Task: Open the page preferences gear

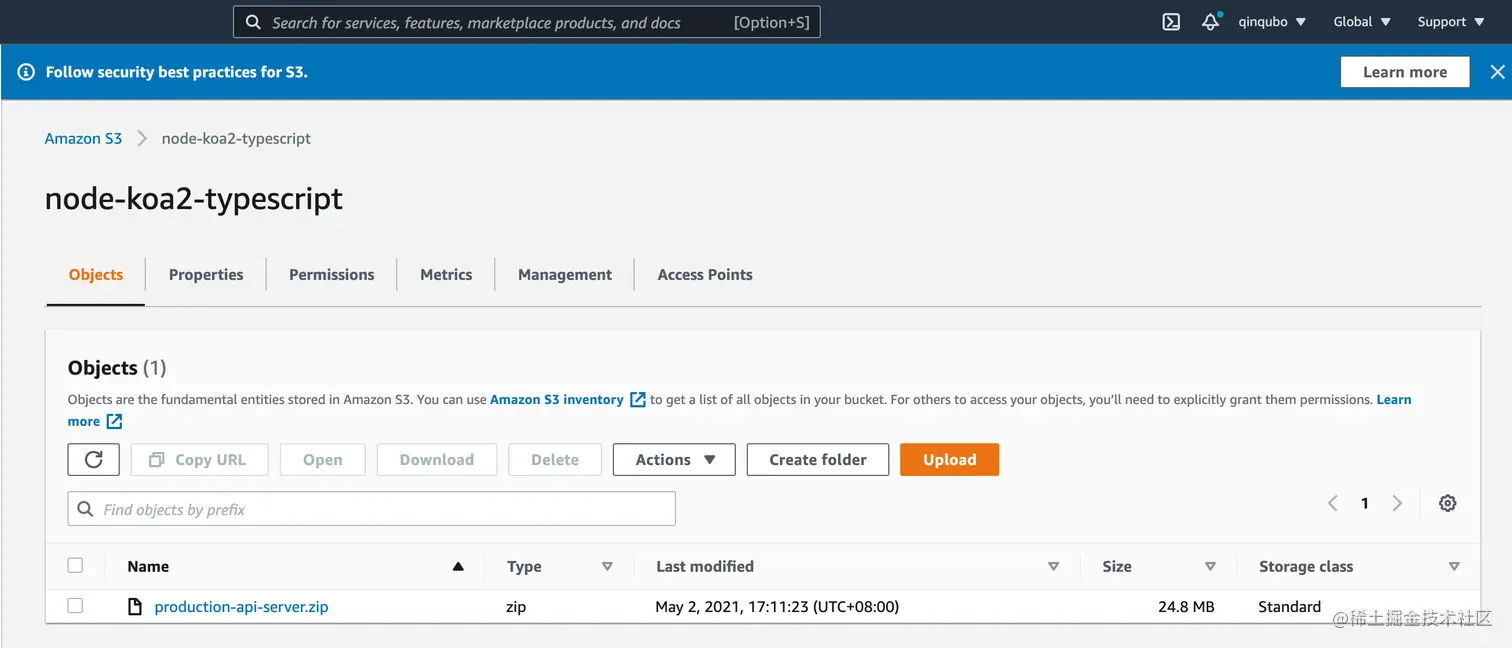Action: coord(1447,503)
